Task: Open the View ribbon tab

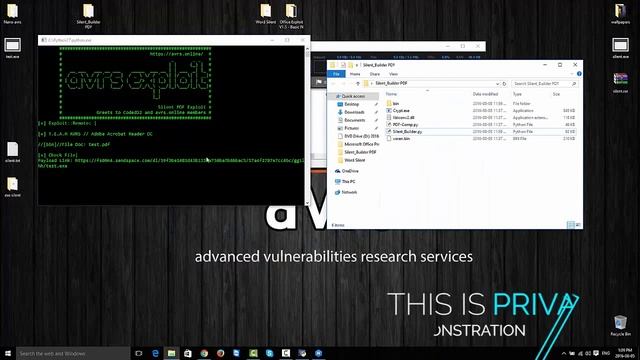Action: pos(393,74)
